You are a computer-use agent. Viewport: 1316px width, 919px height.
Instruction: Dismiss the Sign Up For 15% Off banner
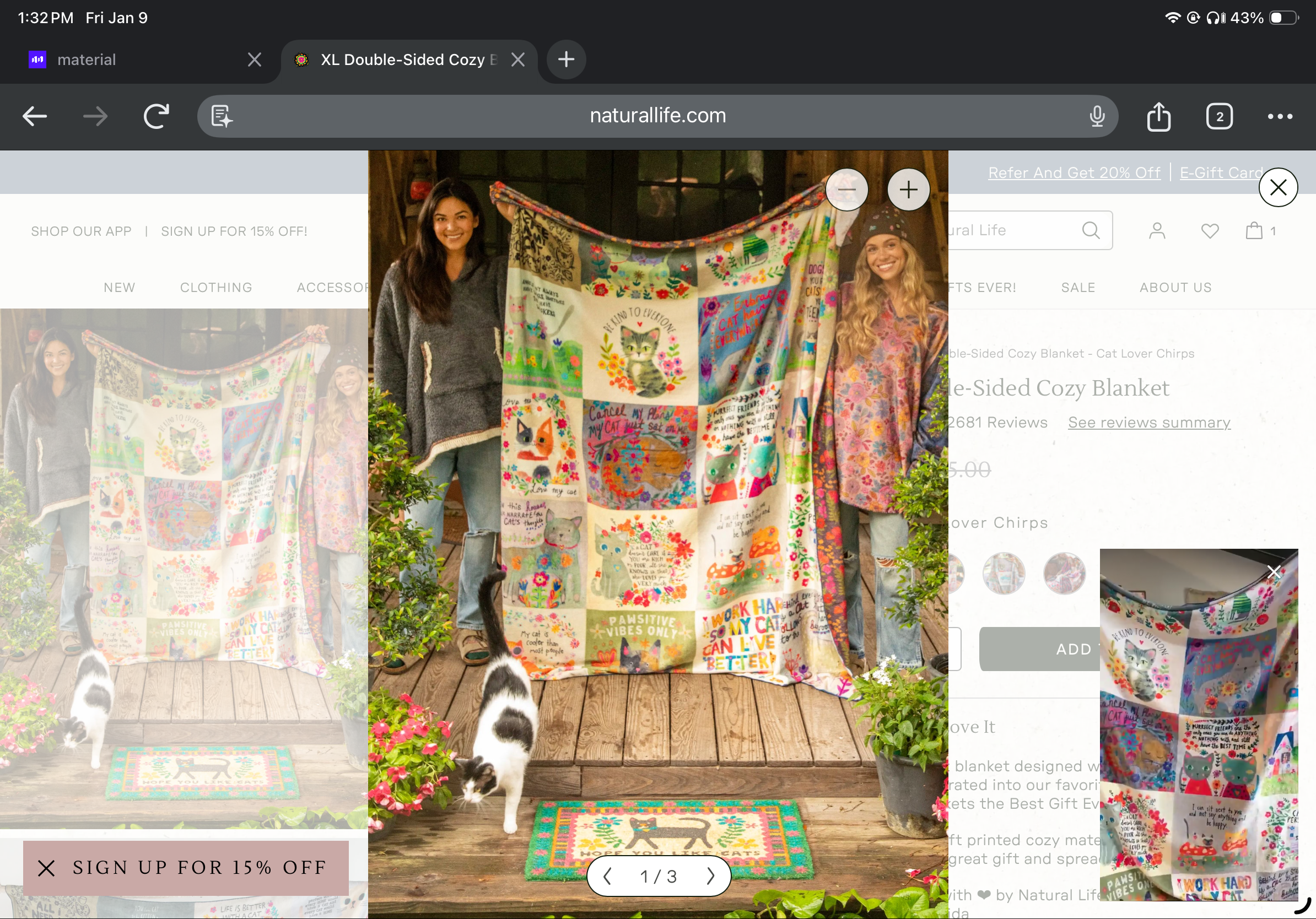[x=46, y=868]
